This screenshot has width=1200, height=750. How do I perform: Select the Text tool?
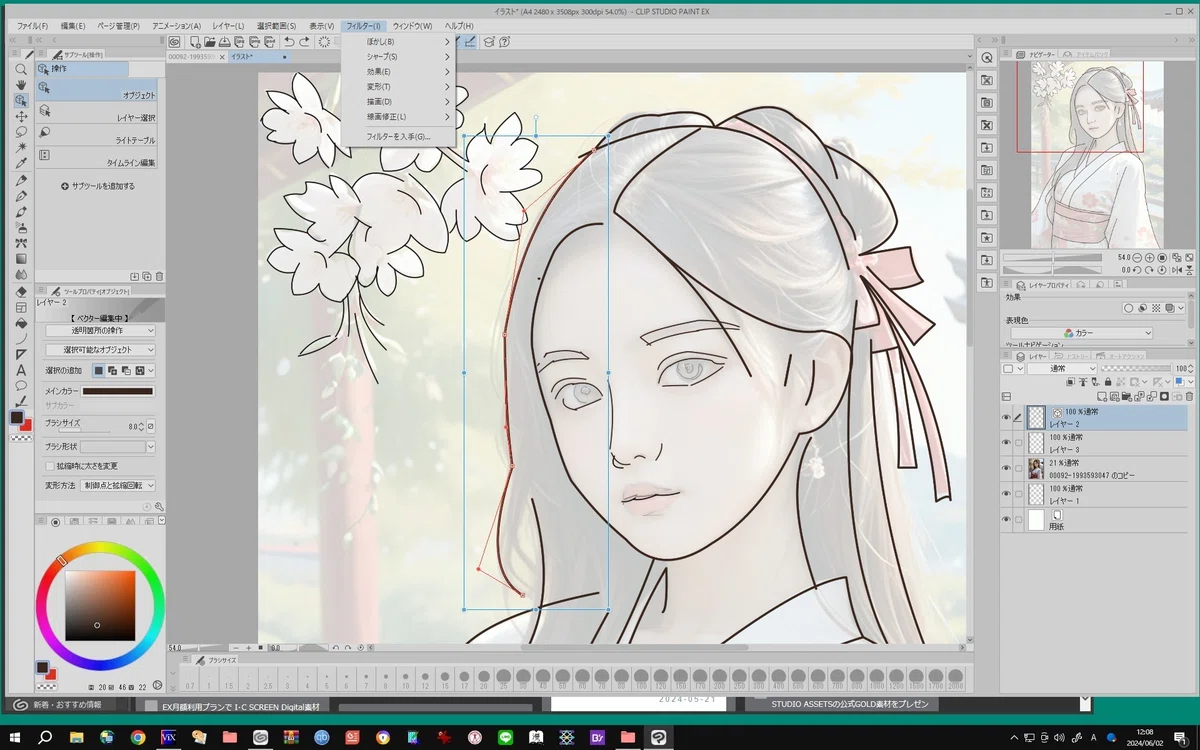[20, 370]
